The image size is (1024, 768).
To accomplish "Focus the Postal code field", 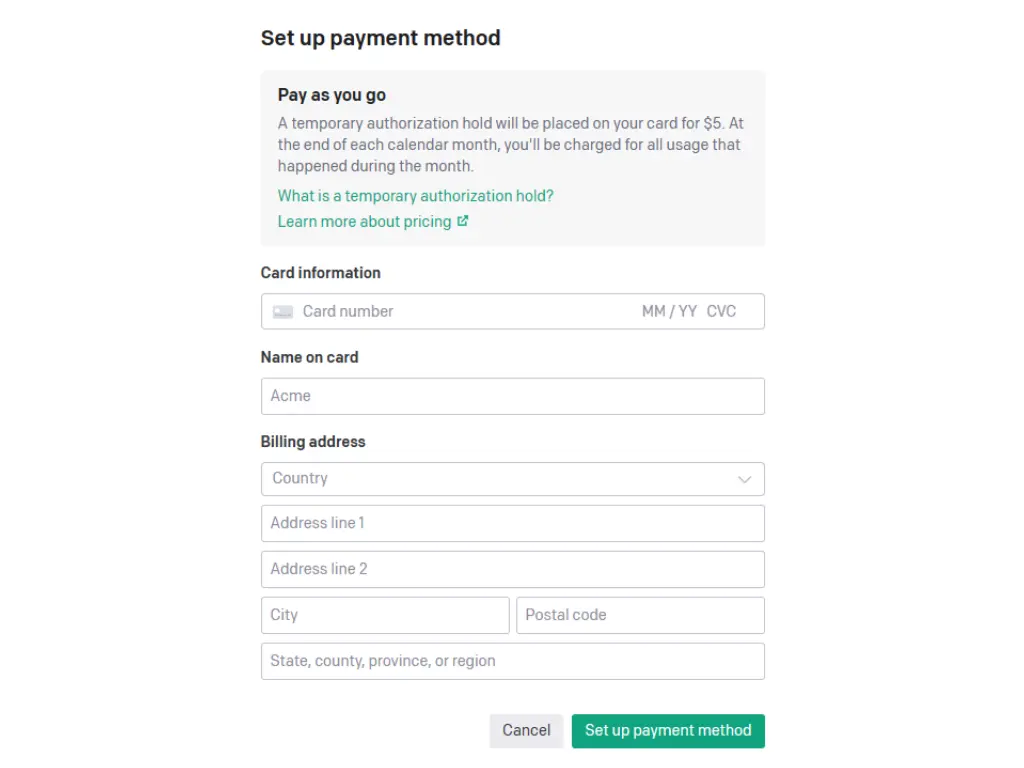I will click(x=640, y=615).
